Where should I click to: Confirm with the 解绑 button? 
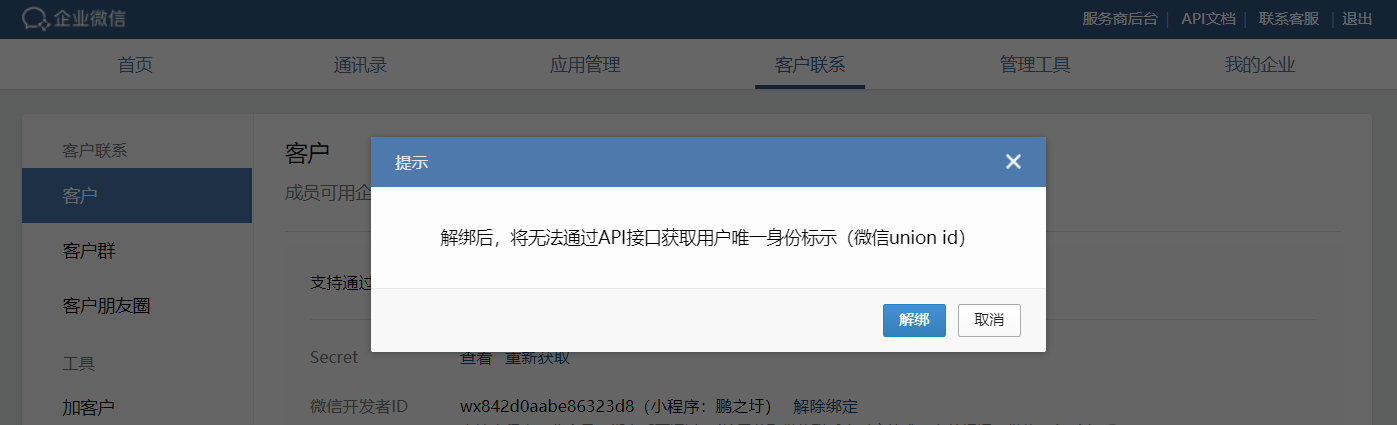[x=914, y=320]
